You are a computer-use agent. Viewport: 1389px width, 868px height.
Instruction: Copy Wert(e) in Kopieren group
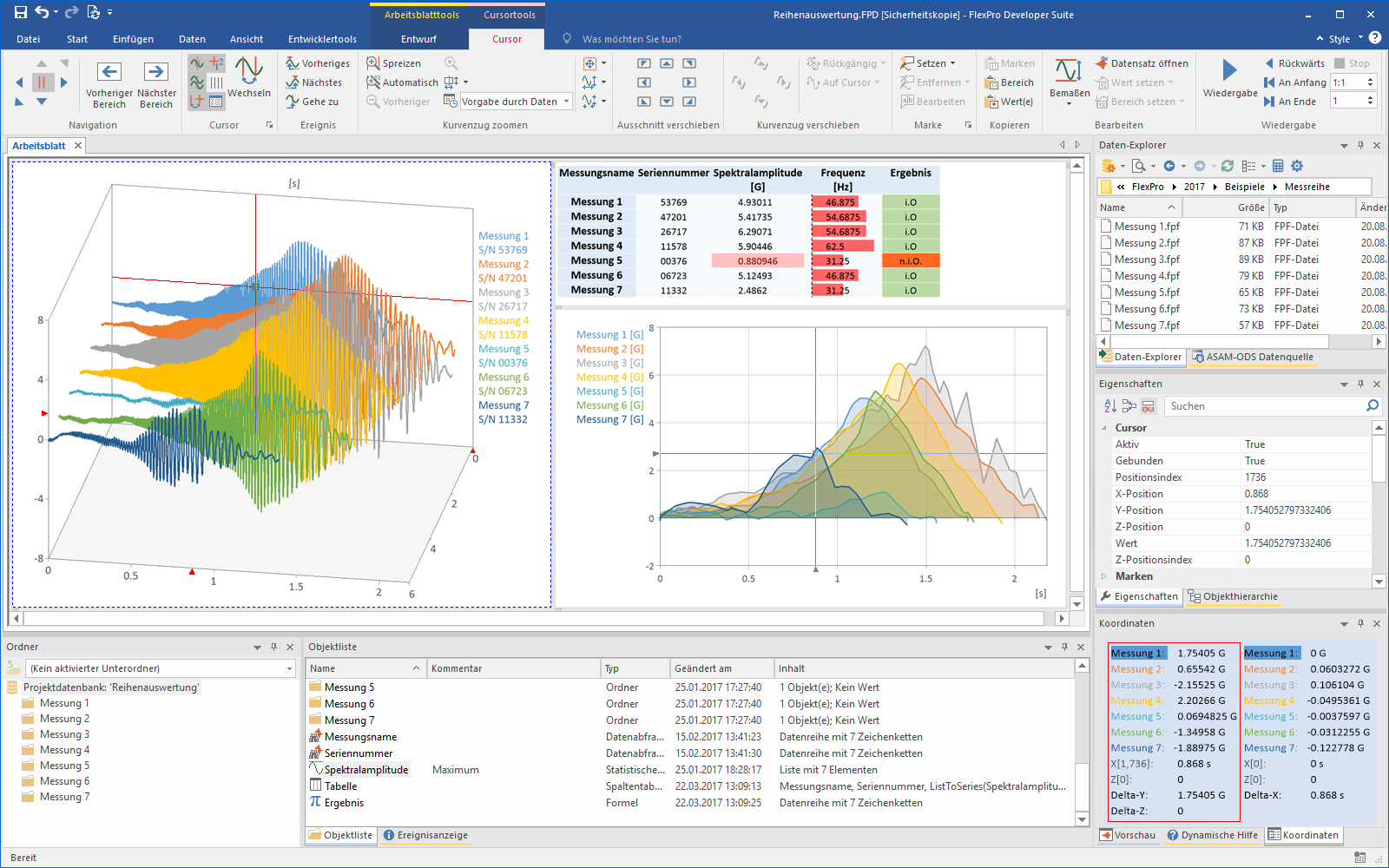point(1009,102)
